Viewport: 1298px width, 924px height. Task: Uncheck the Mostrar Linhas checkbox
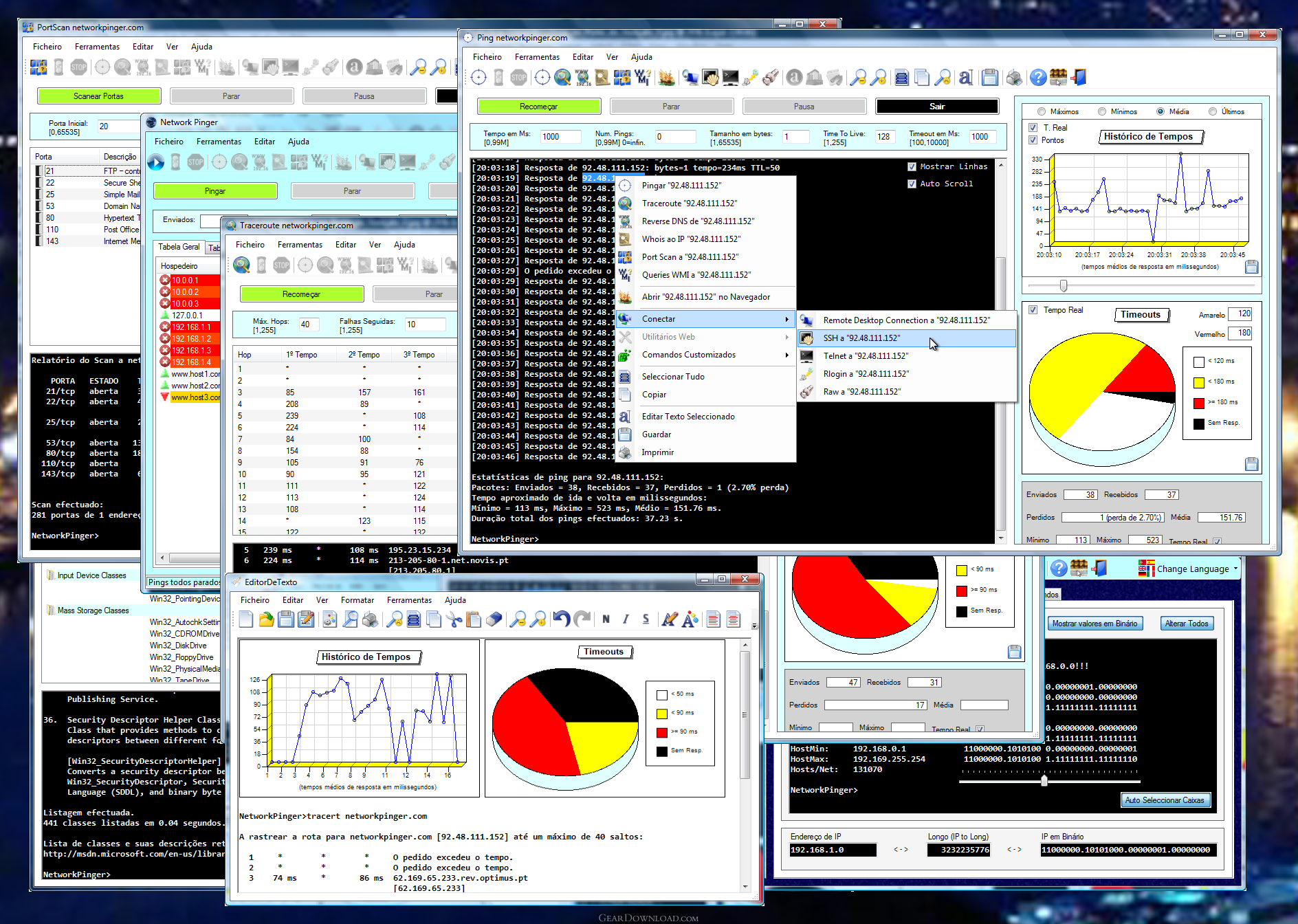point(912,166)
